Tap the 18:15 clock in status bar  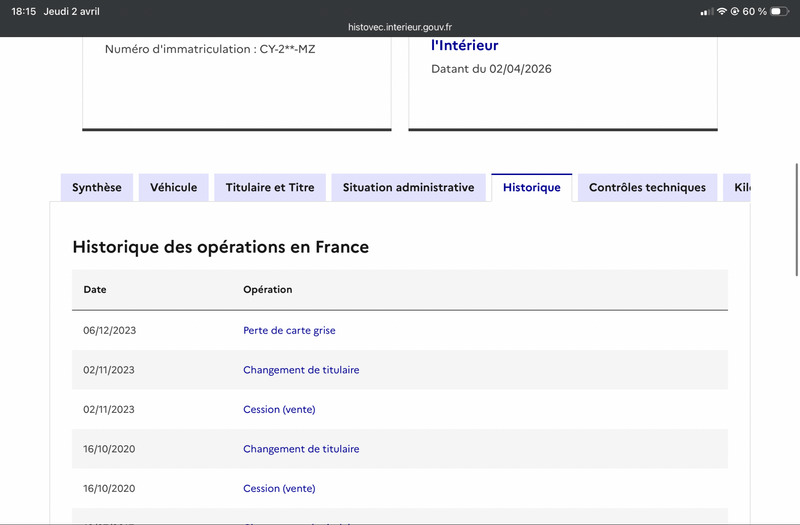24,11
